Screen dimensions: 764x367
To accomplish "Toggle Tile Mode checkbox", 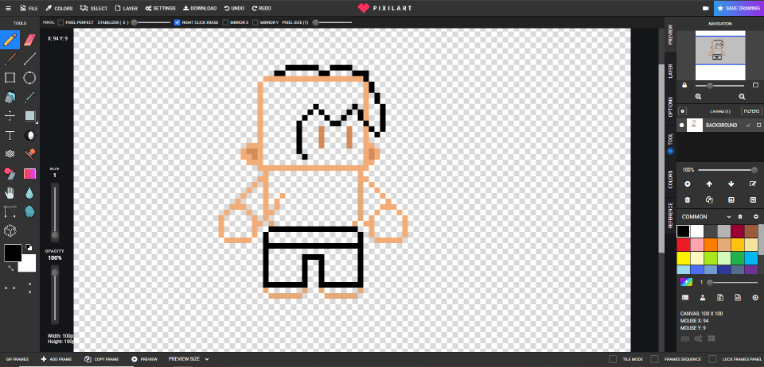I will pyautogui.click(x=613, y=359).
